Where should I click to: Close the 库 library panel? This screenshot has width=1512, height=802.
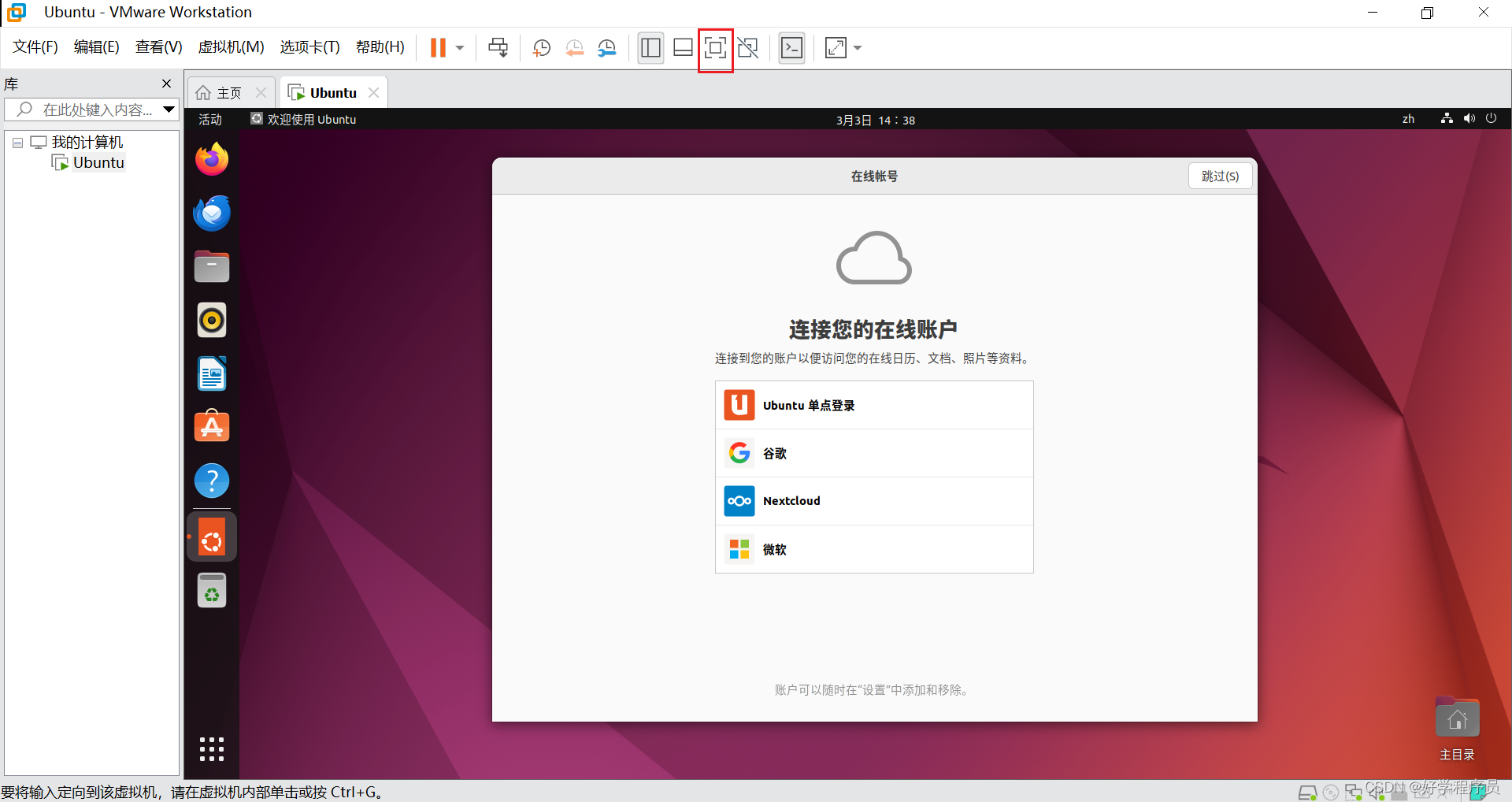[166, 84]
